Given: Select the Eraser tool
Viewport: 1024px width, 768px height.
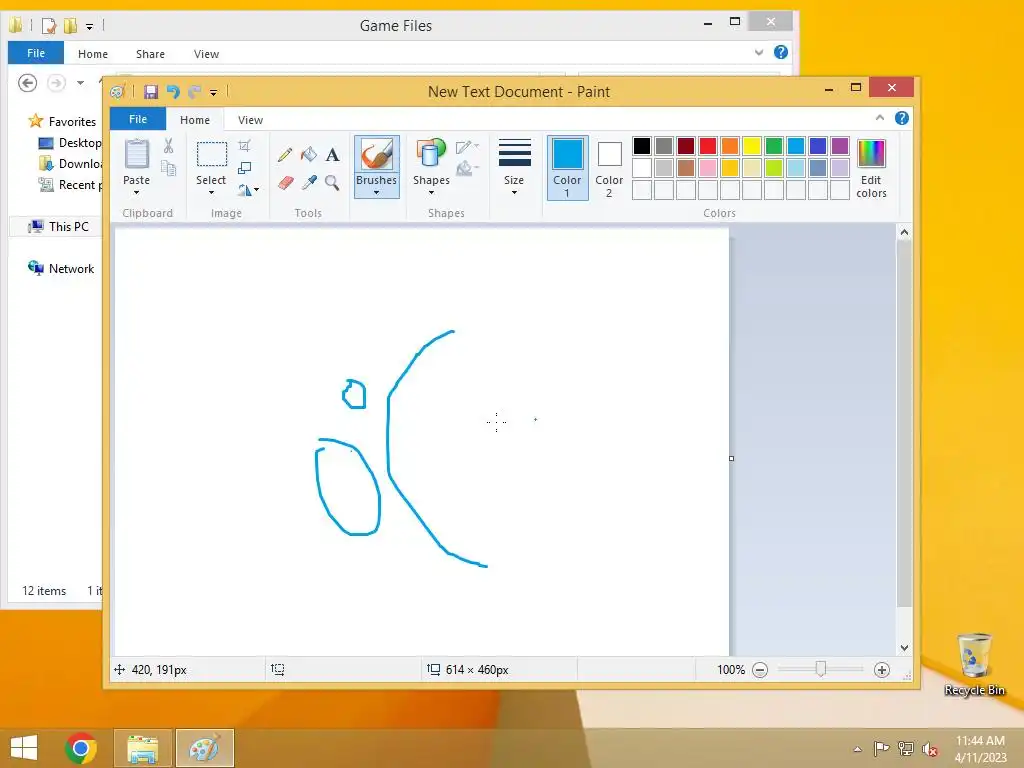Looking at the screenshot, I should 285,182.
